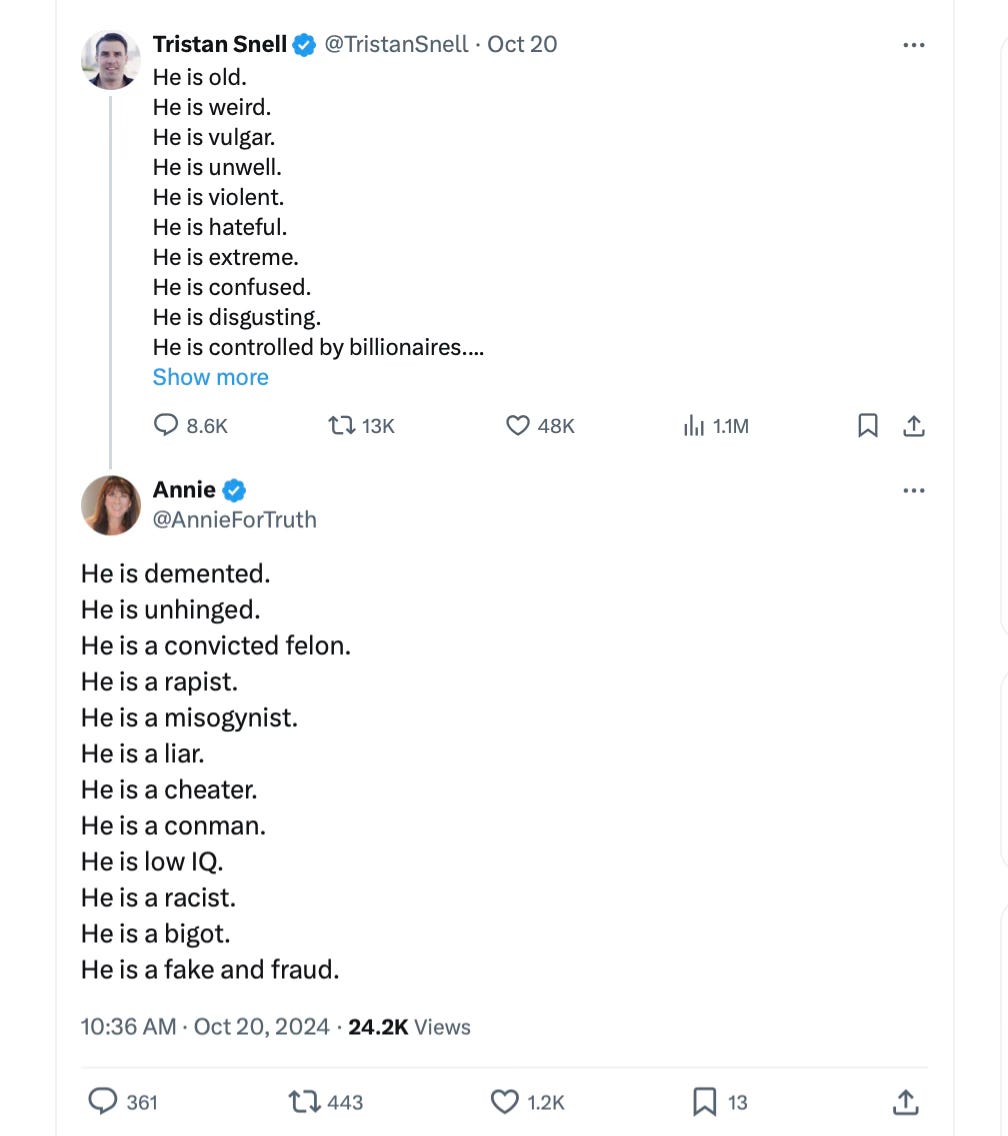
Task: Click Annie's profile avatar
Action: tap(110, 505)
